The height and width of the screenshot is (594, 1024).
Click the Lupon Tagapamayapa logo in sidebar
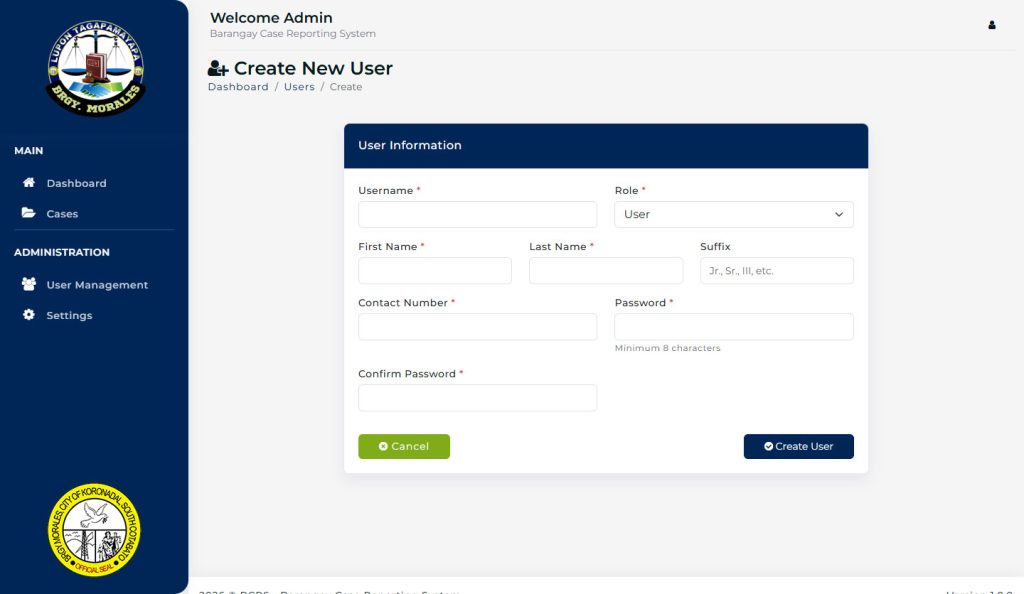pyautogui.click(x=95, y=68)
